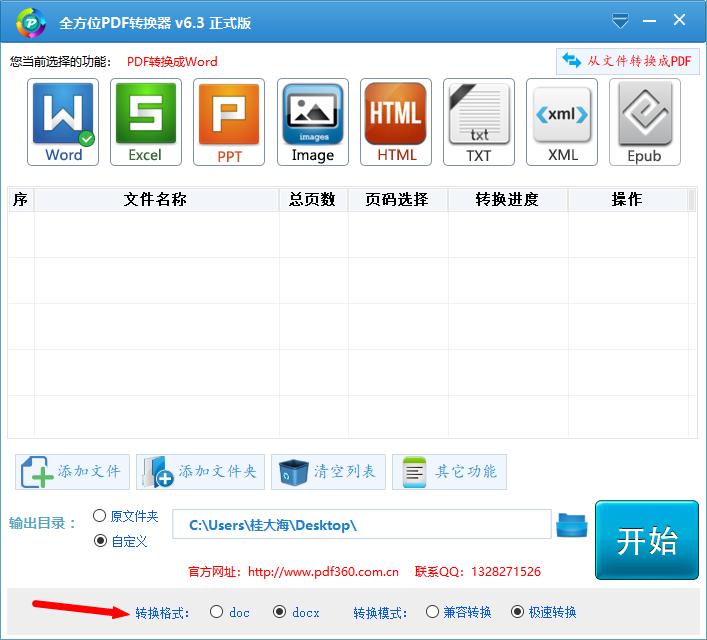Image resolution: width=707 pixels, height=640 pixels.
Task: Pick the PPT conversion icon
Action: 229,122
